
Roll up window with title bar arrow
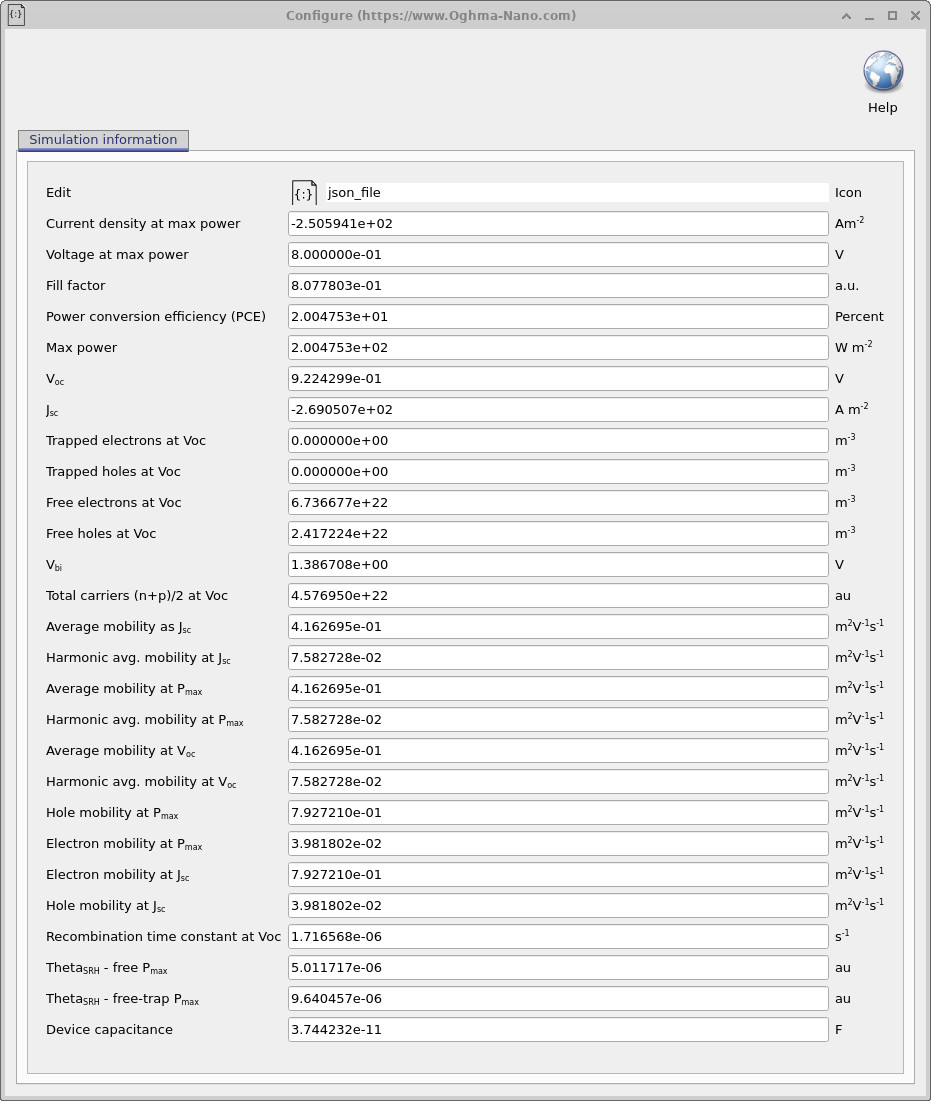[846, 15]
